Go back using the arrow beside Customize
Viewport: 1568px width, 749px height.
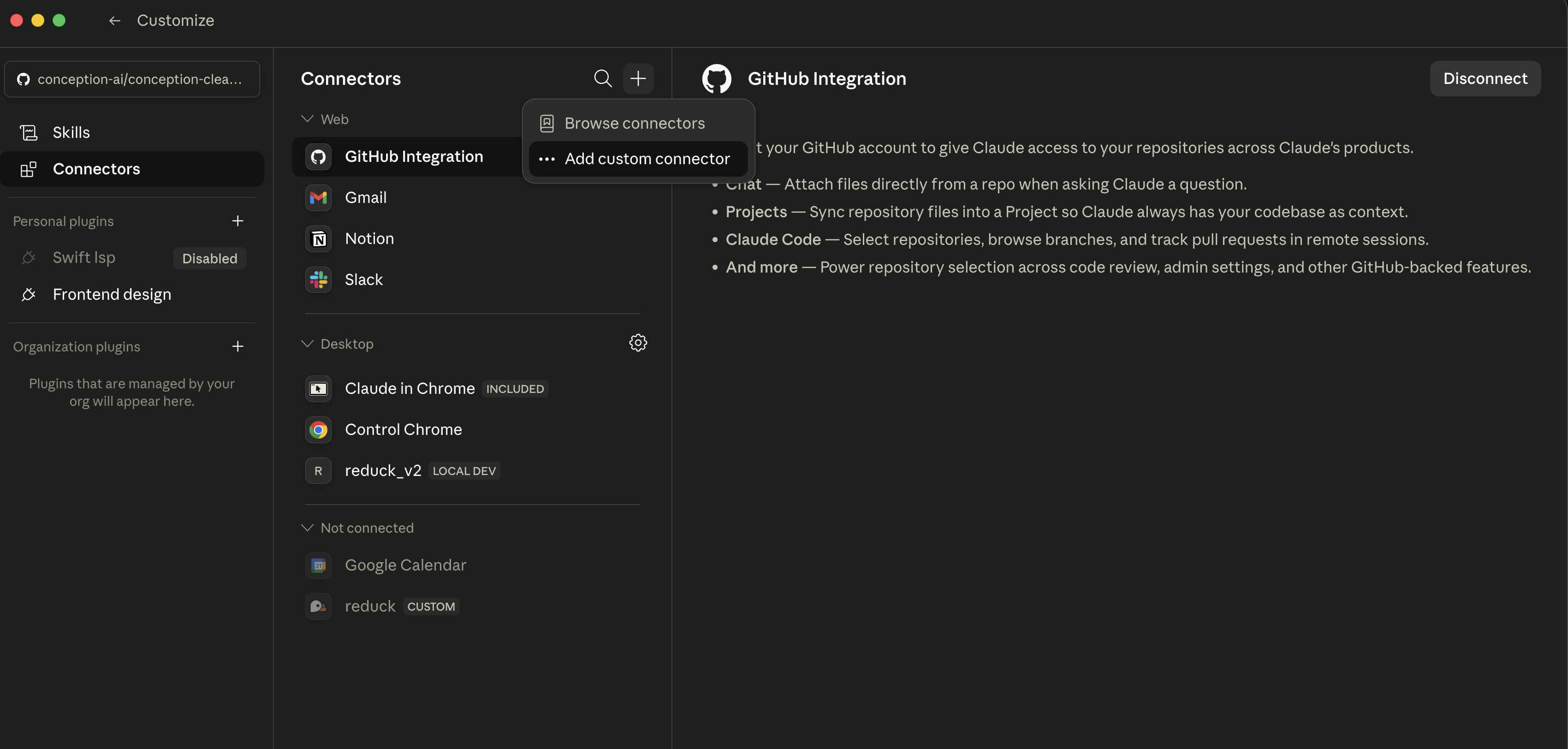click(114, 21)
